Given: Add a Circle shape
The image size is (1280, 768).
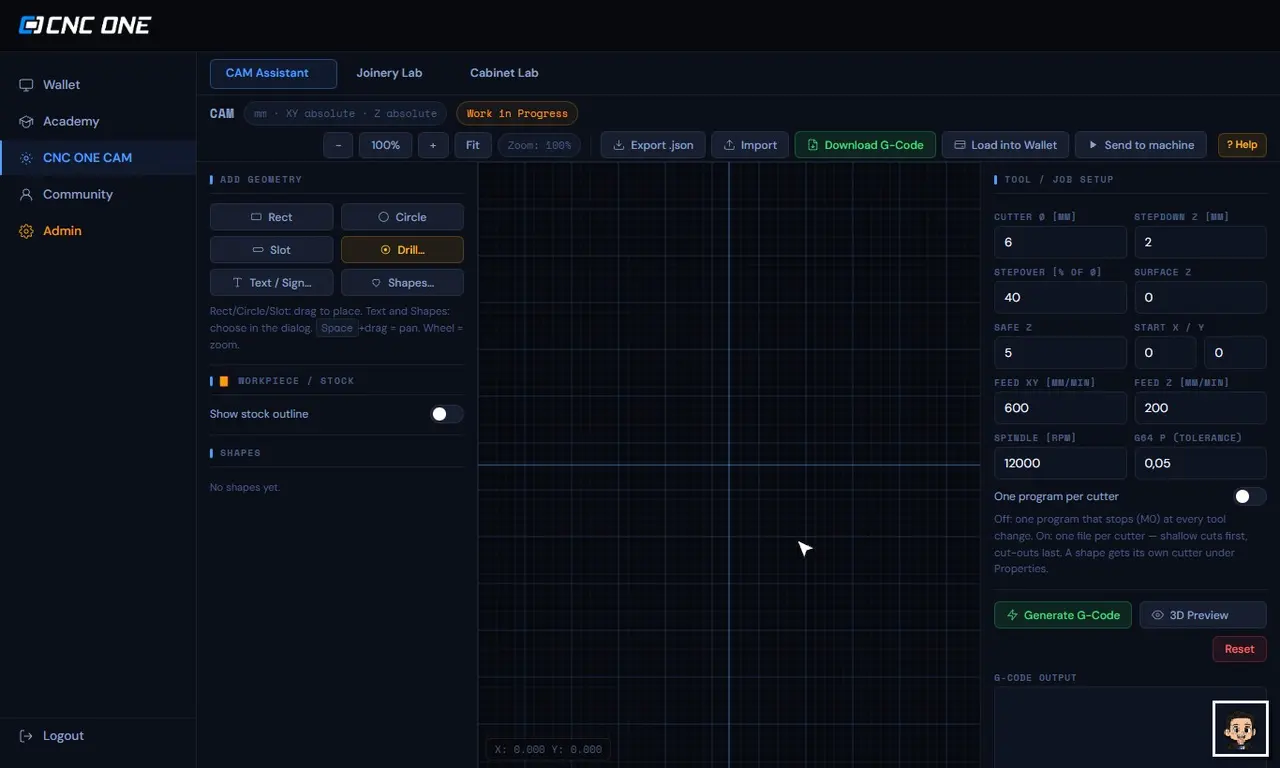Looking at the screenshot, I should point(402,217).
